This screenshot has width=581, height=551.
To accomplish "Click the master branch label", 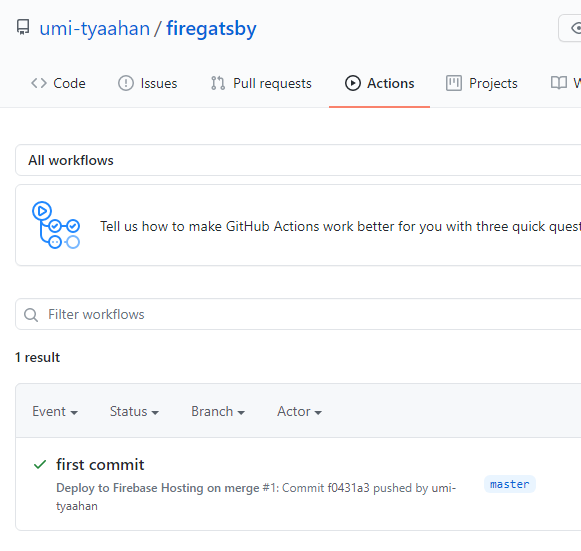I will click(x=509, y=484).
